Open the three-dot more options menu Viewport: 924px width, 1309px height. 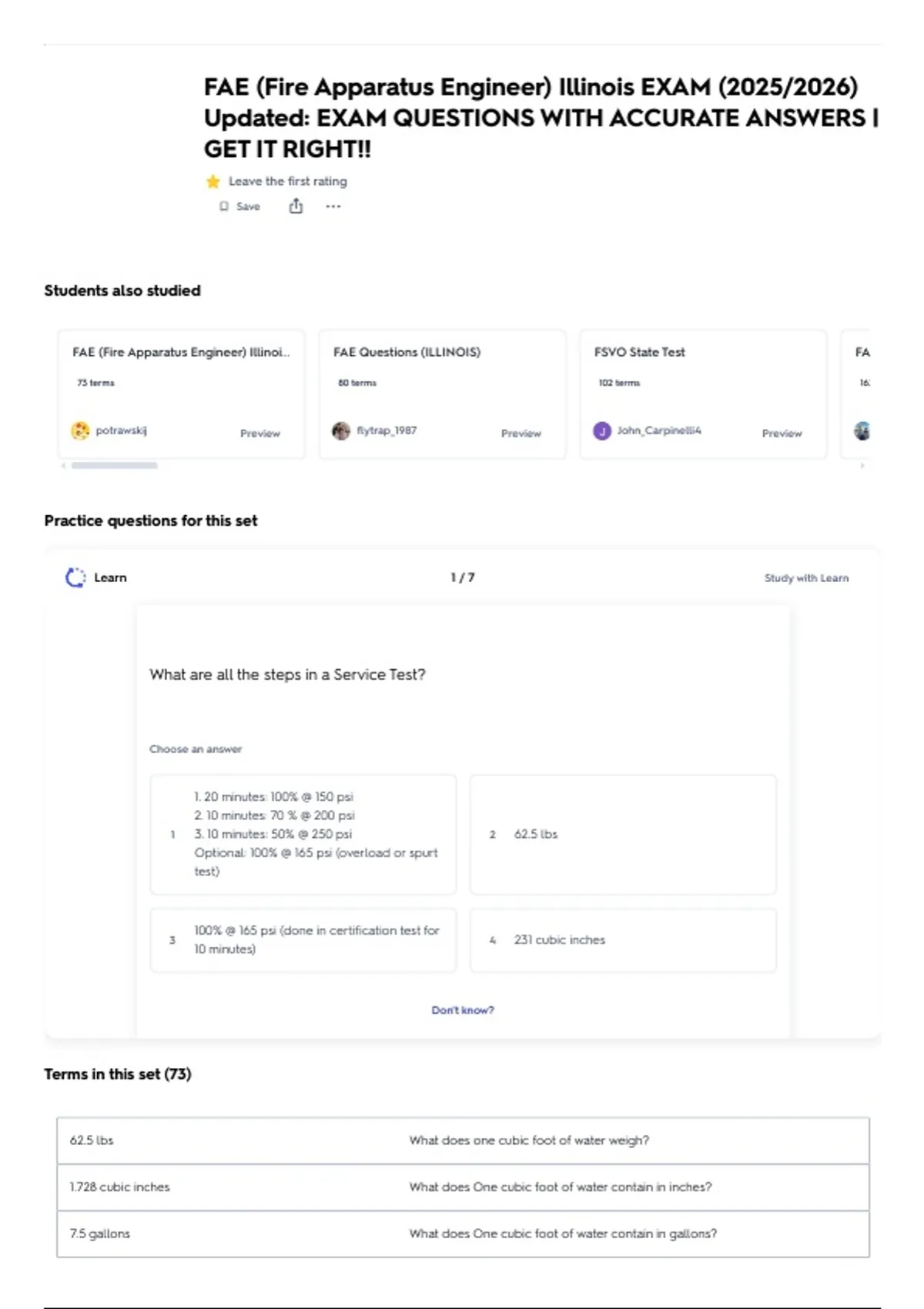click(x=333, y=206)
